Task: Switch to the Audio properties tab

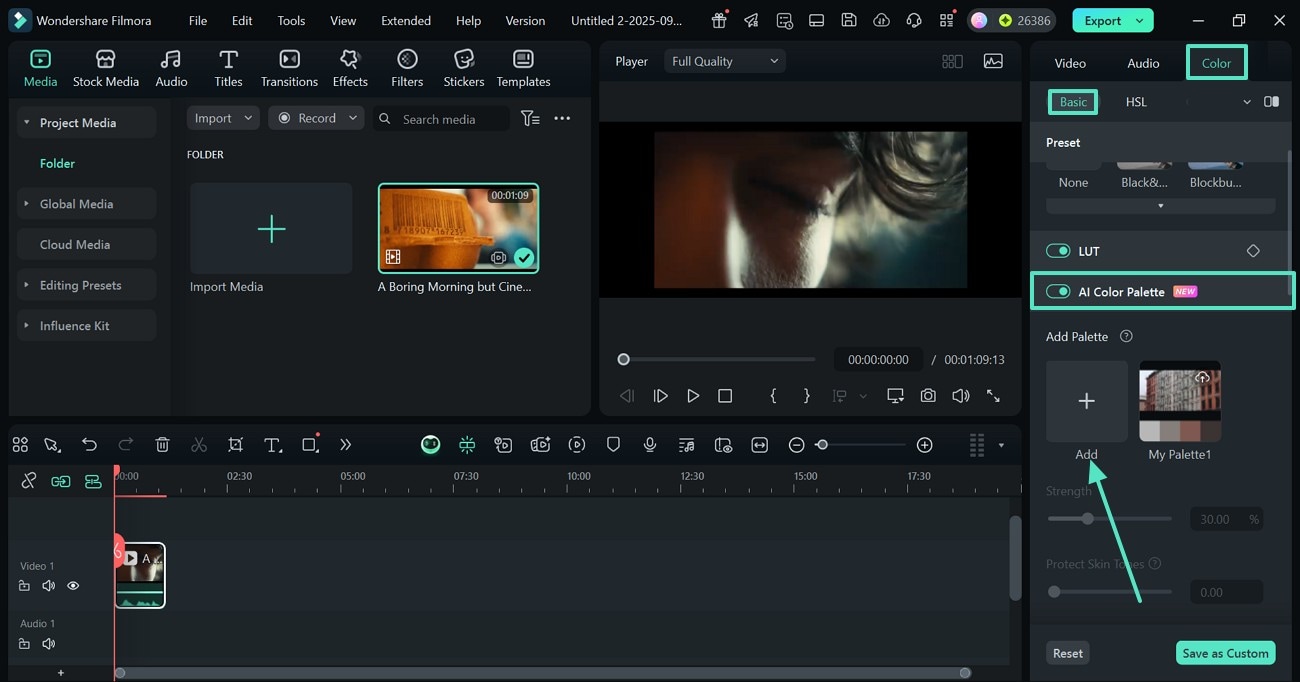Action: point(1143,63)
